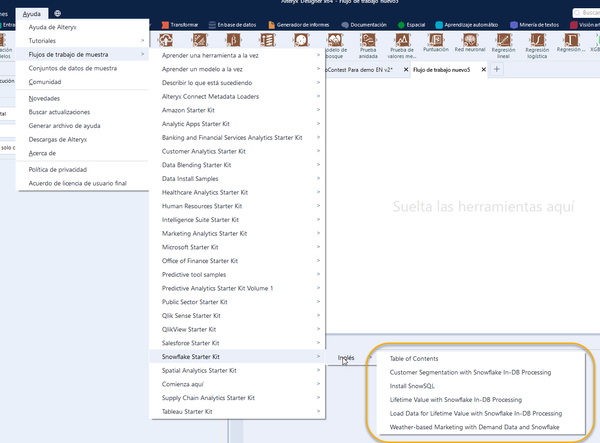
Task: Close the Flujo de trabajo nuevo5 tab
Action: tap(483, 70)
